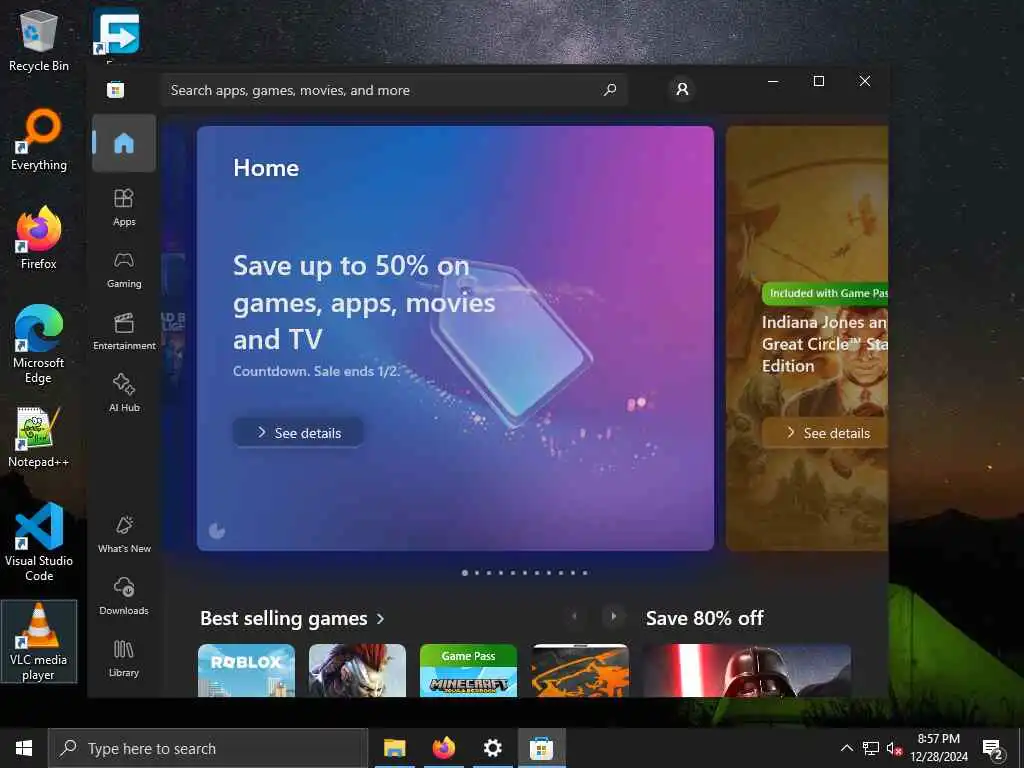Image resolution: width=1024 pixels, height=768 pixels.
Task: Open the Everything search desktop shortcut
Action: (x=39, y=140)
